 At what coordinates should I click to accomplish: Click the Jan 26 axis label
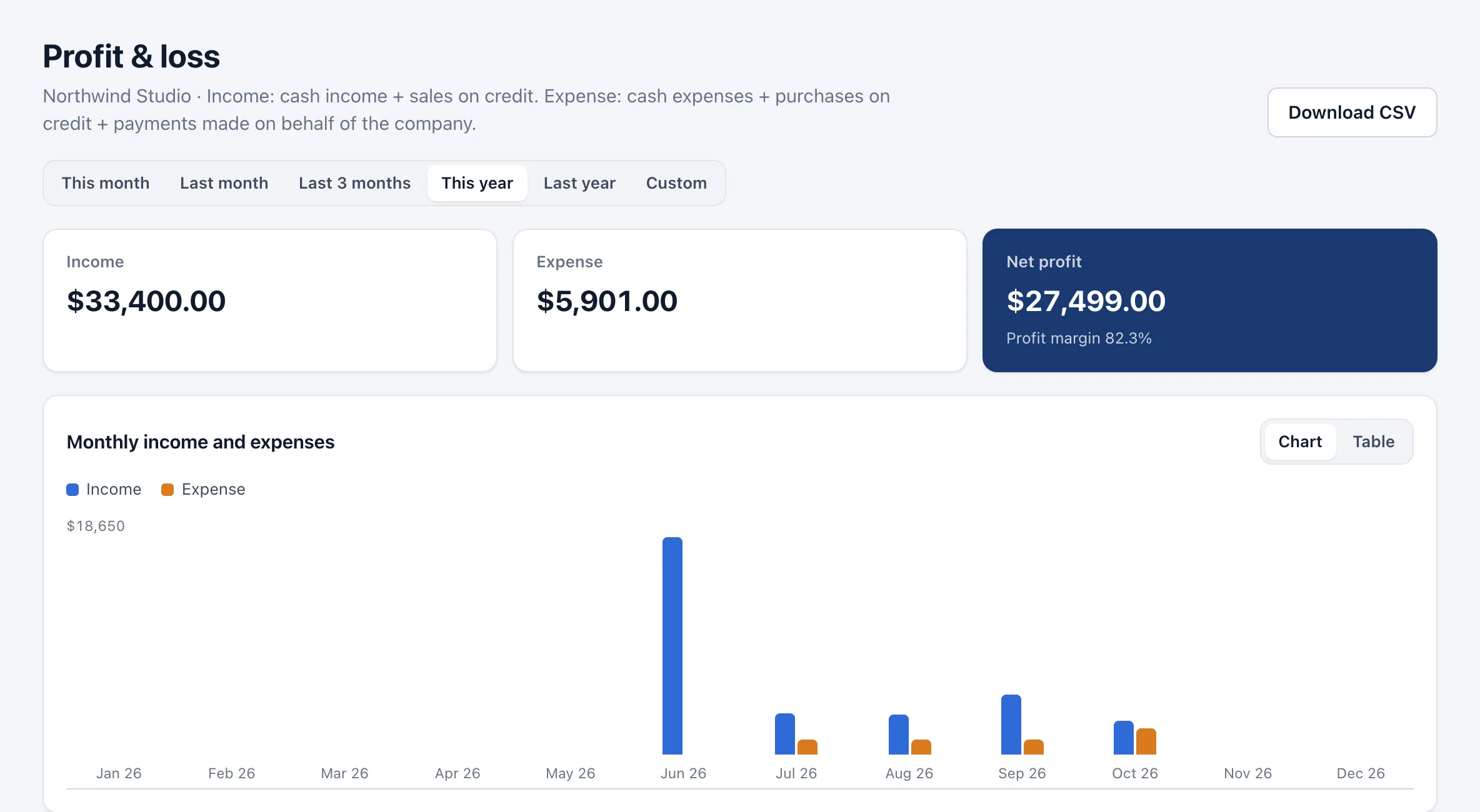(119, 773)
